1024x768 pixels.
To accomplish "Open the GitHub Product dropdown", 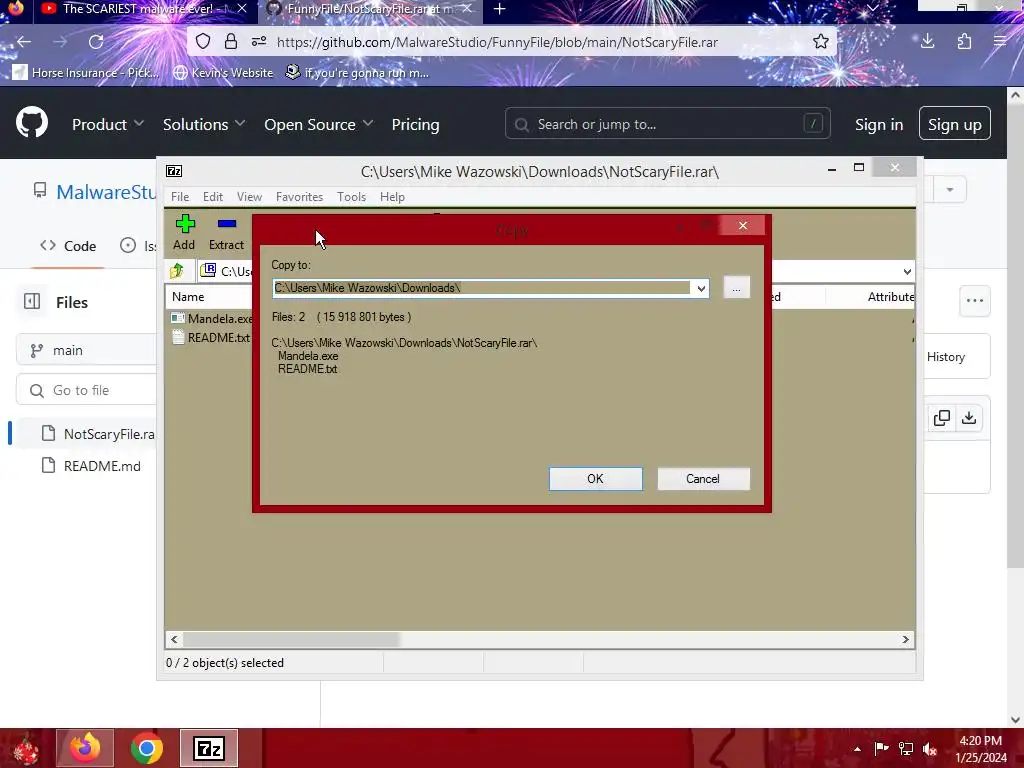I will pos(108,124).
